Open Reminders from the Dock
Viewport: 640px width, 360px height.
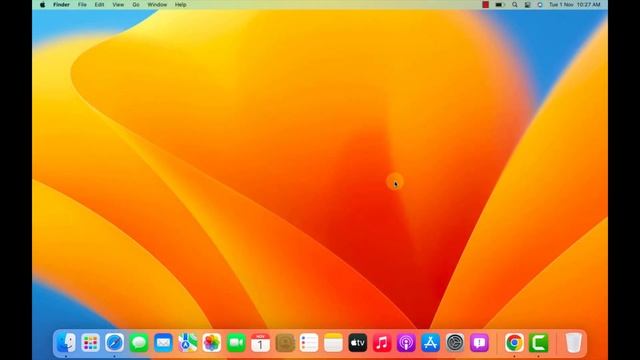309,342
